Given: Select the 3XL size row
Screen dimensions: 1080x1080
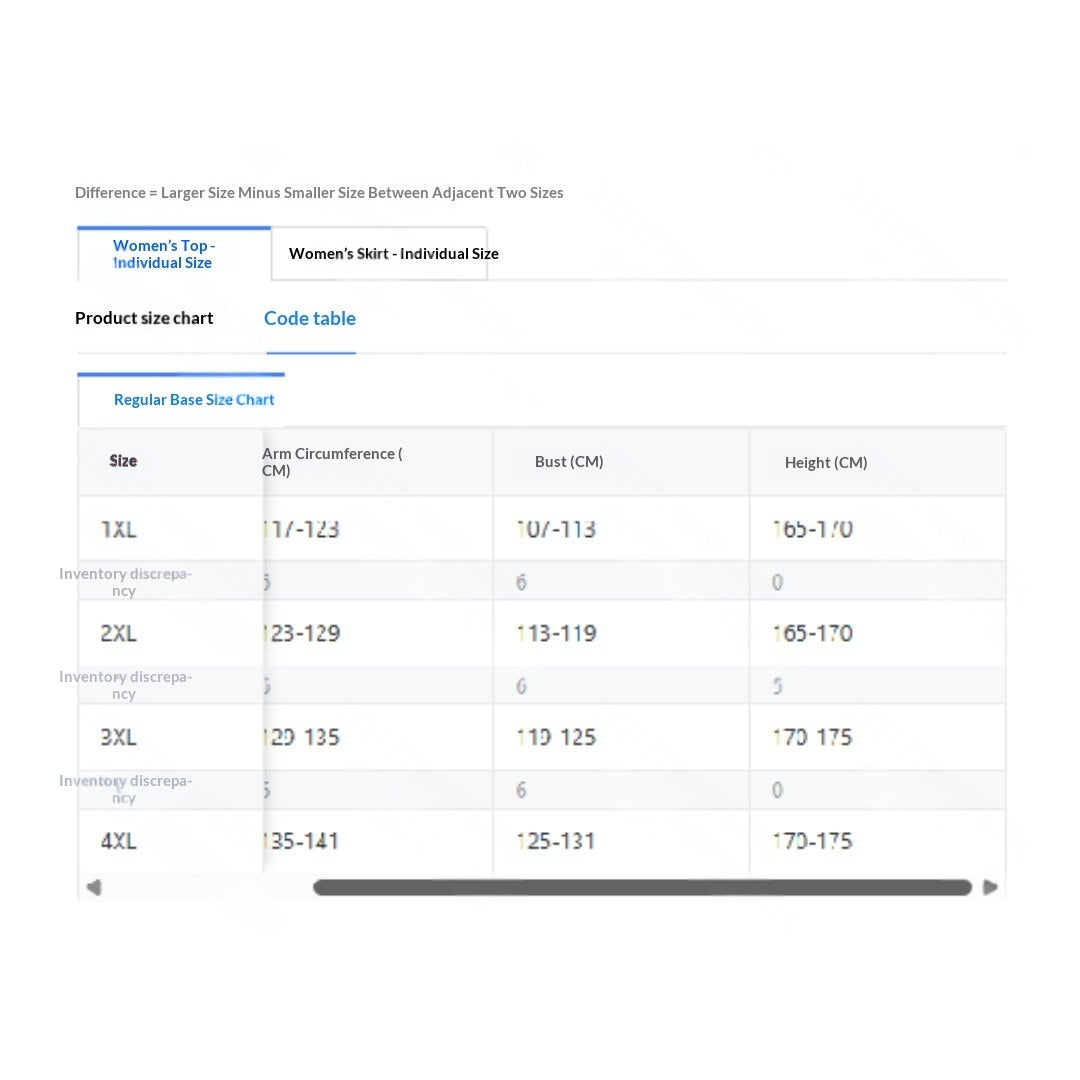Looking at the screenshot, I should click(541, 737).
